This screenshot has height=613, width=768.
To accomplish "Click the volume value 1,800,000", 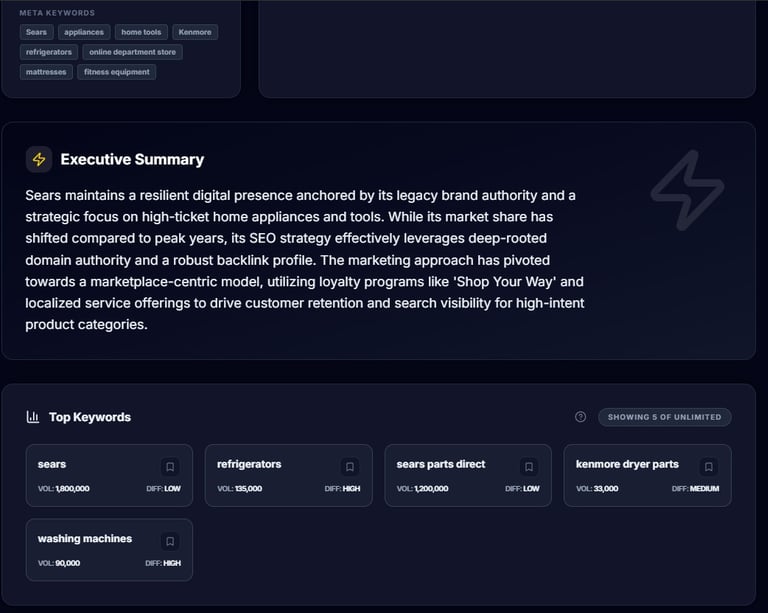I will tap(72, 489).
